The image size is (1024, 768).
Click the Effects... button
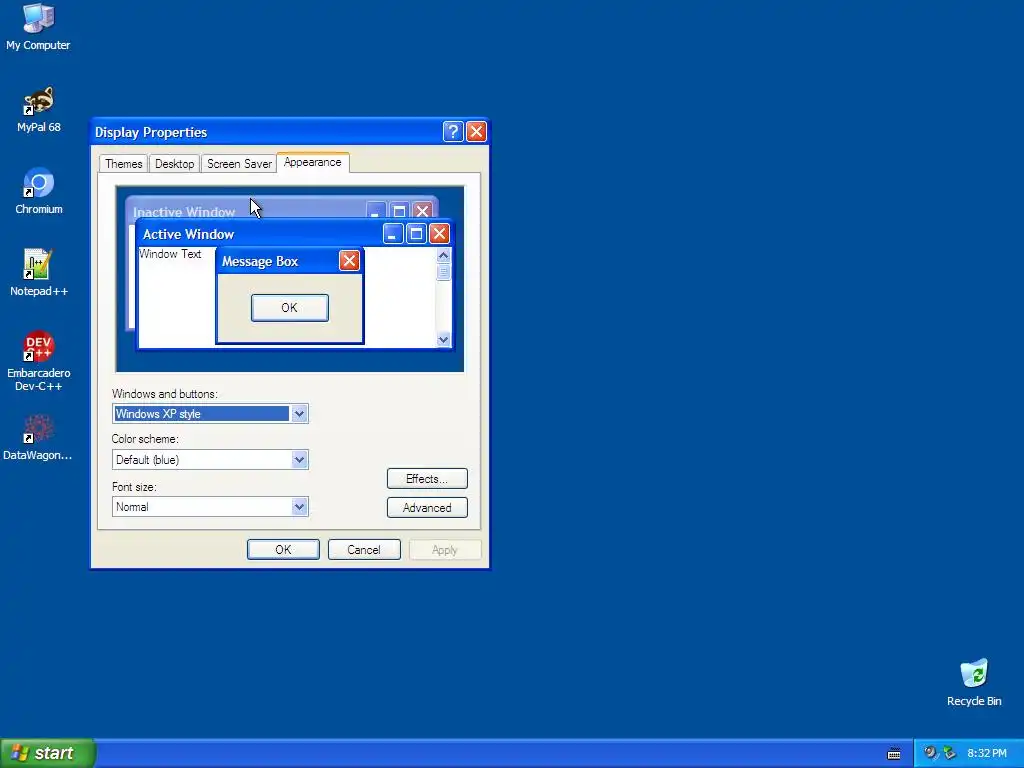pos(427,479)
